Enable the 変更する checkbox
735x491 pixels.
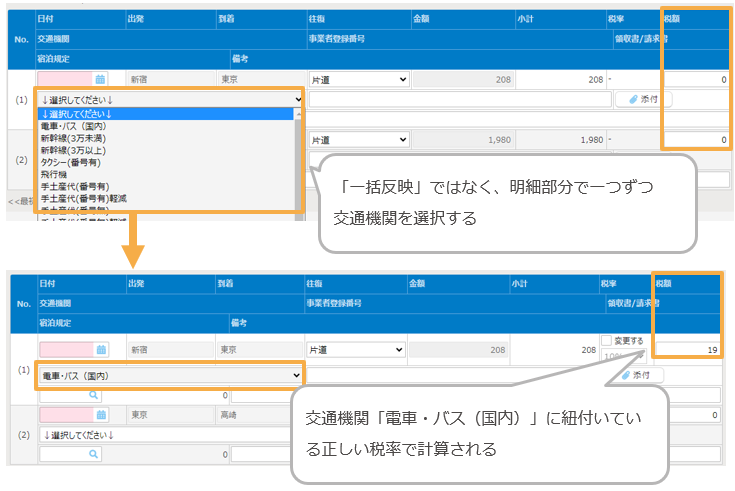607,342
